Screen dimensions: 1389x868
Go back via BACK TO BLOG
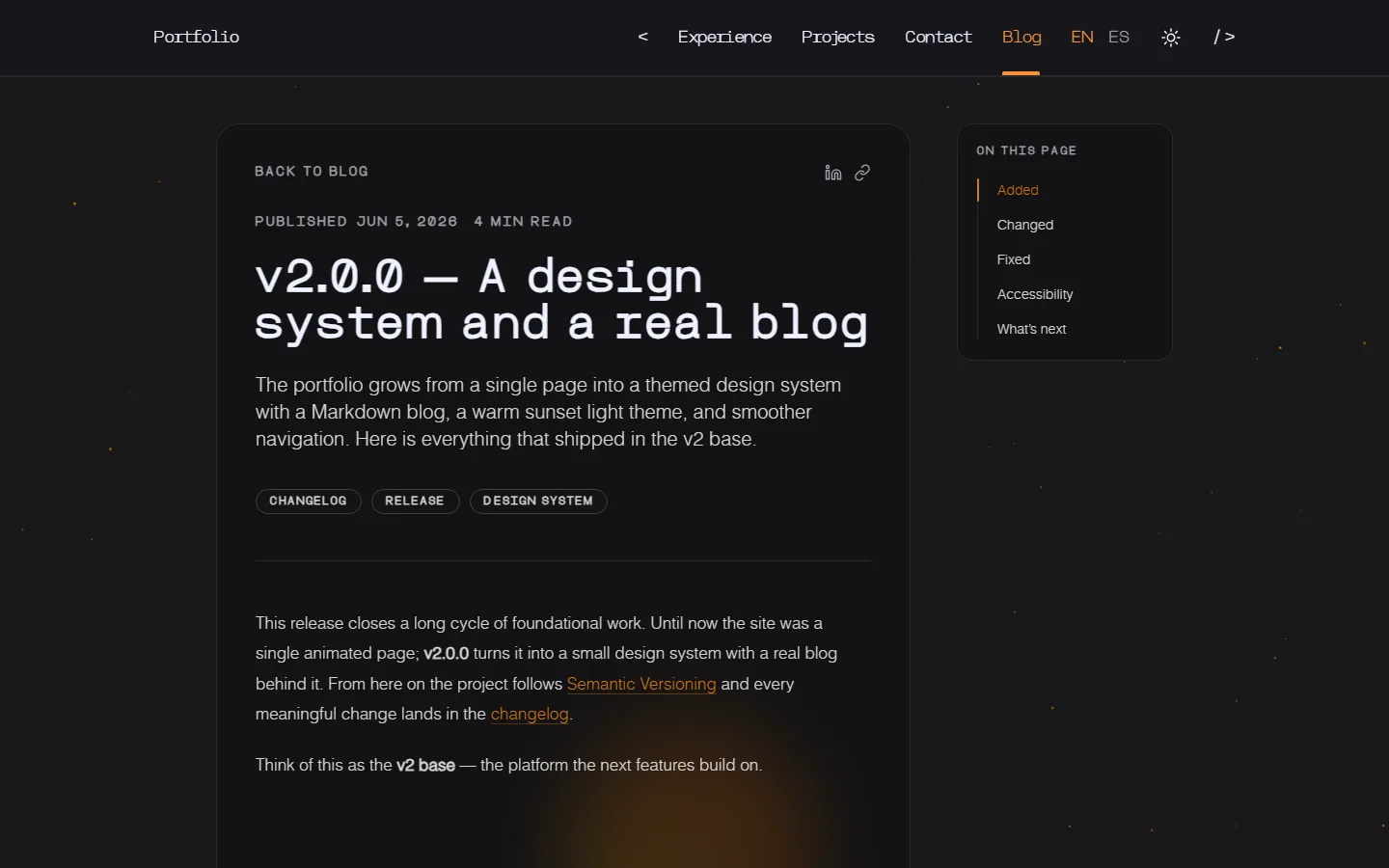coord(312,171)
